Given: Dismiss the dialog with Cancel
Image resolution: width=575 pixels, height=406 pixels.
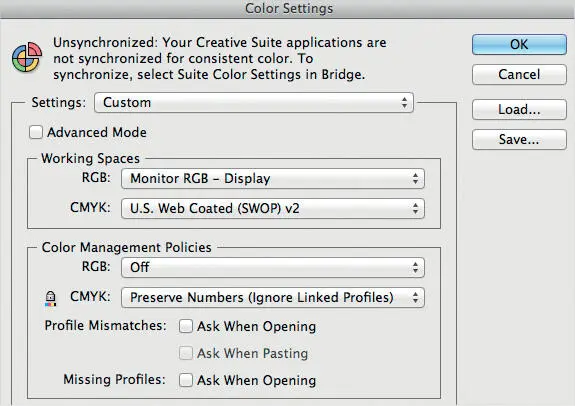Looking at the screenshot, I should [x=519, y=74].
